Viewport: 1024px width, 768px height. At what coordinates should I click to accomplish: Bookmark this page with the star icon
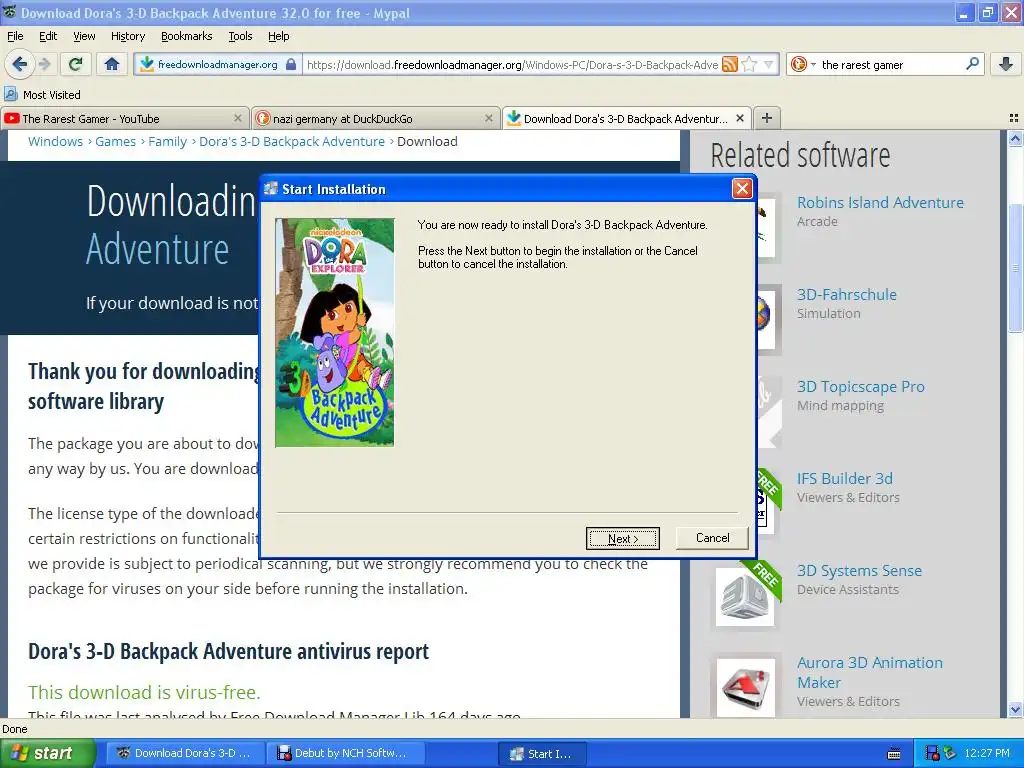(x=750, y=64)
